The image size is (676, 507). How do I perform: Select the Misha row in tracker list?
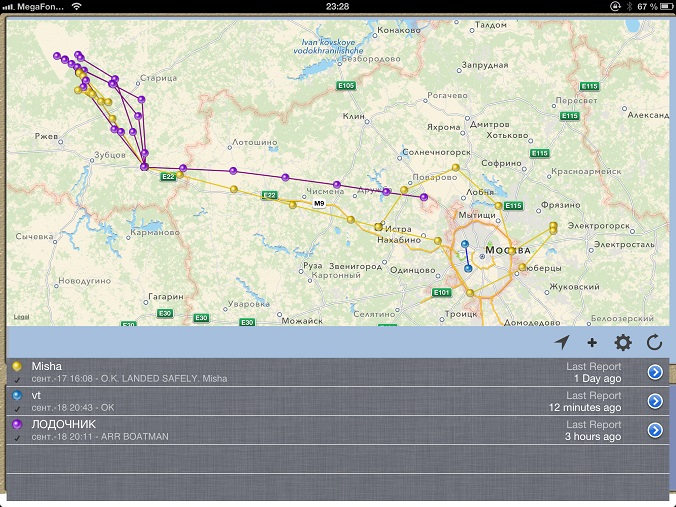click(x=300, y=372)
